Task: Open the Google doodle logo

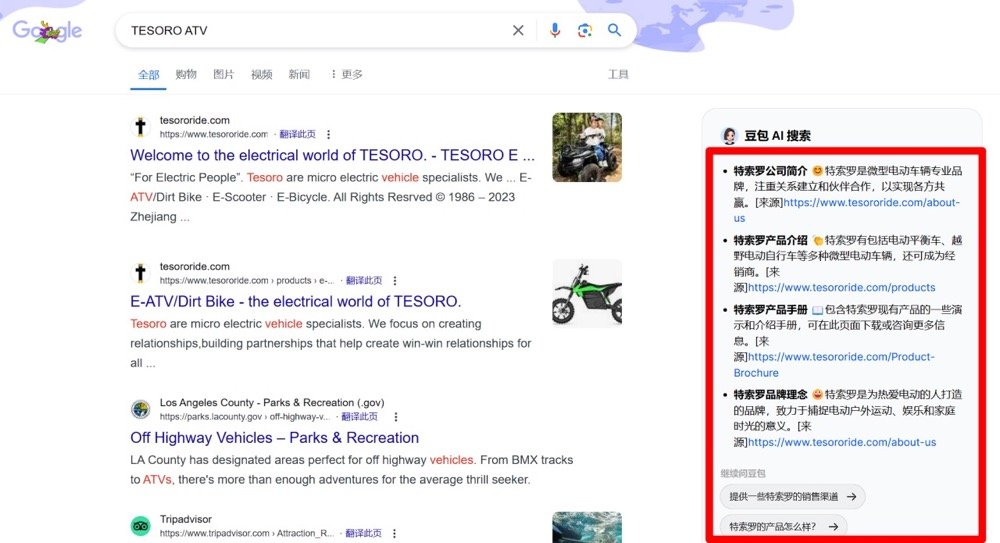Action: tap(47, 31)
